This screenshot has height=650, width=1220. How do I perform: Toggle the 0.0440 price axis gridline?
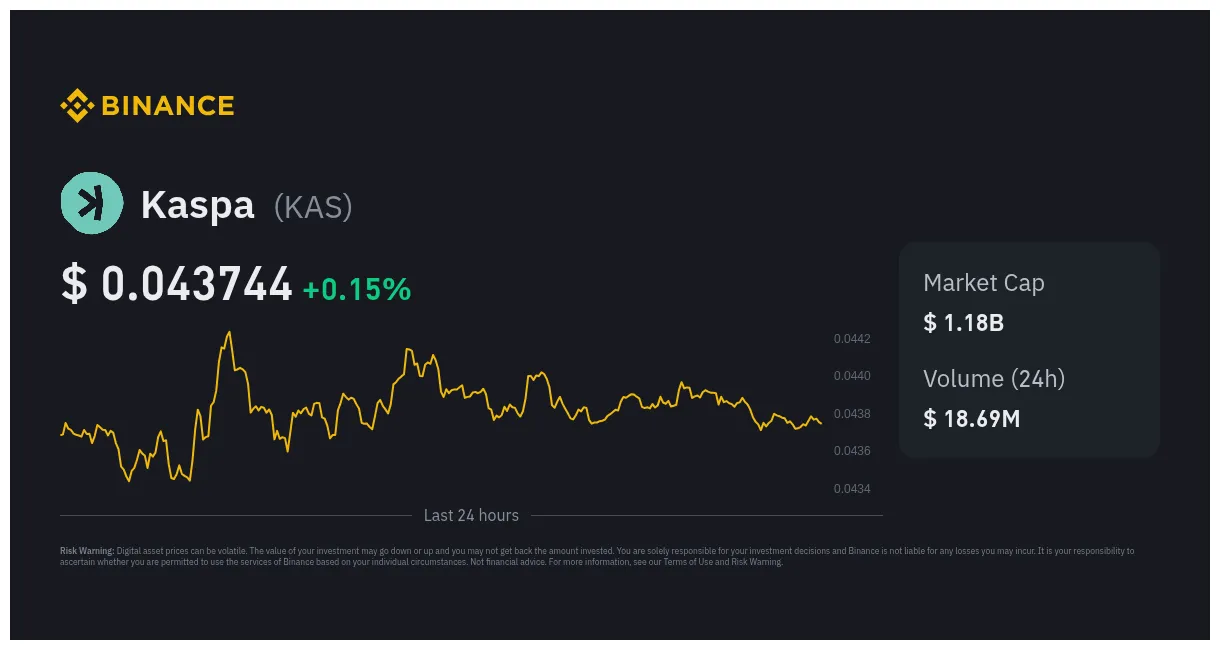click(x=852, y=375)
